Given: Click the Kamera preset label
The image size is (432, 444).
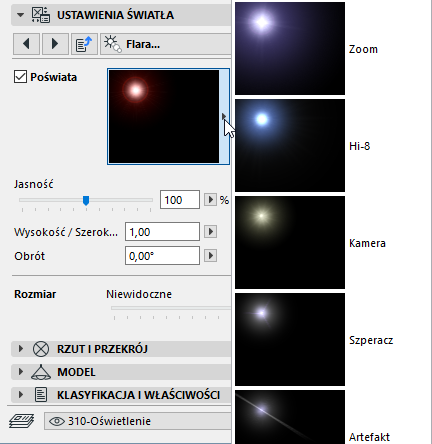Looking at the screenshot, I should tap(367, 243).
